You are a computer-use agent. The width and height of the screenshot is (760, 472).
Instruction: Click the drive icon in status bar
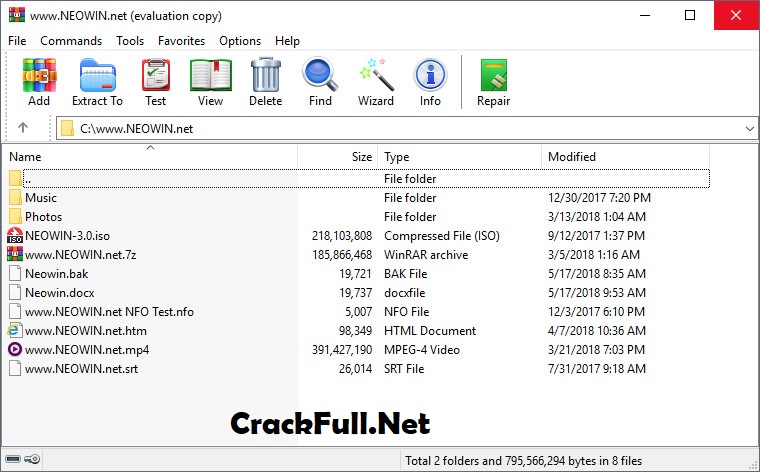click(13, 459)
